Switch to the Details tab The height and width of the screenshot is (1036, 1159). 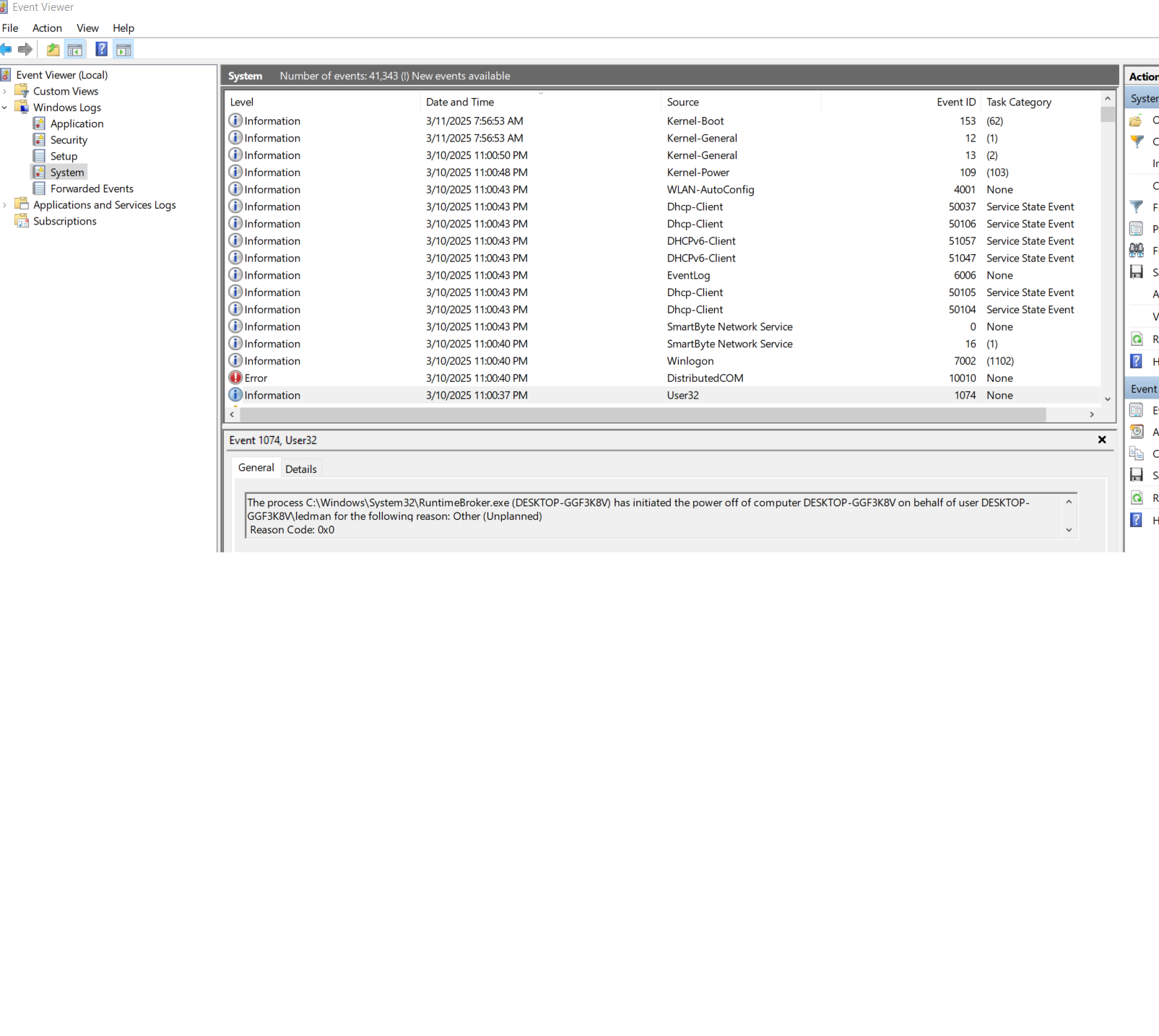pos(300,469)
